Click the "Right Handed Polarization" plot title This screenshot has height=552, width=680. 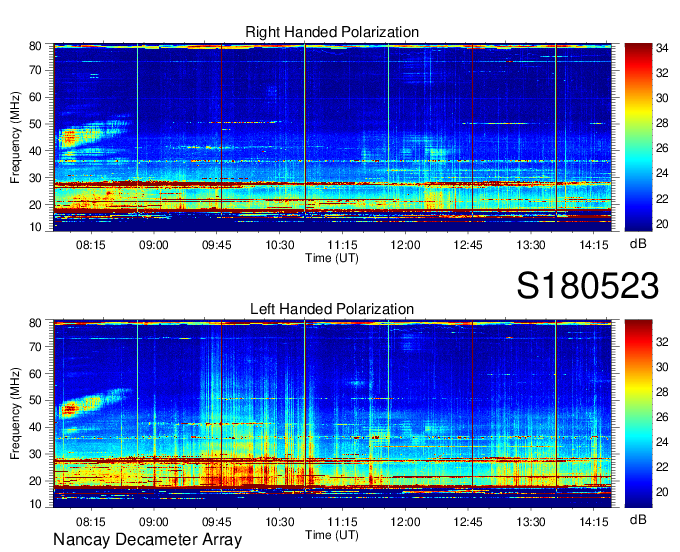(x=332, y=32)
